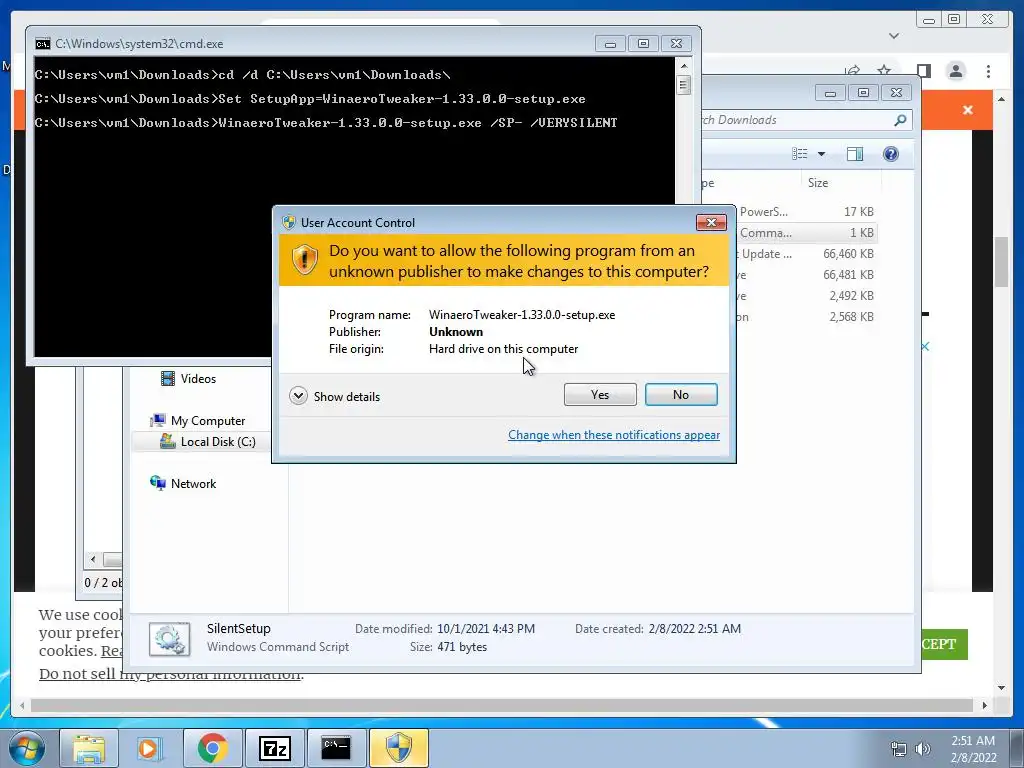Click the horizontal scrollbar right arrow in Chrome
The height and width of the screenshot is (768, 1024).
point(985,705)
